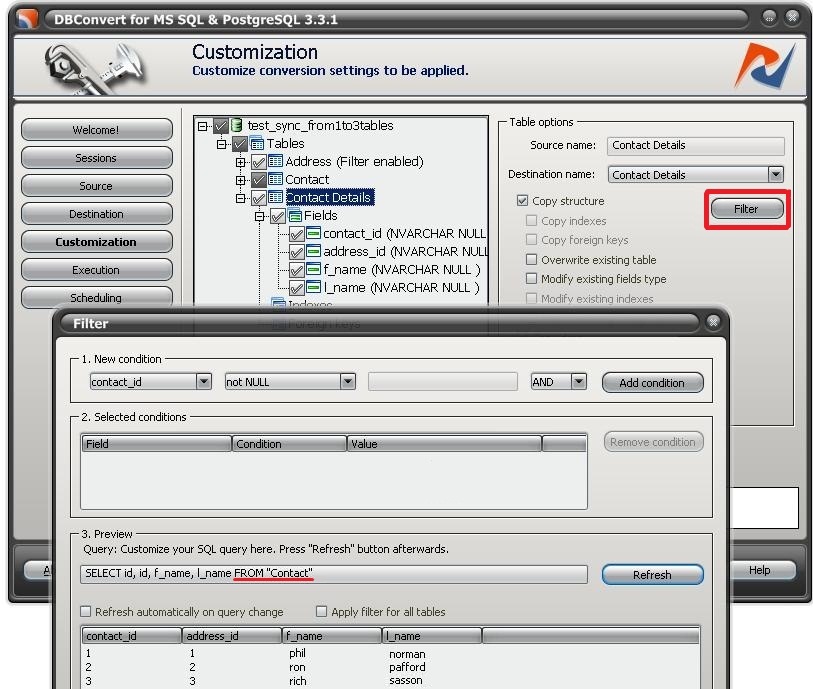Toggle the Contact table checkbox
This screenshot has width=813, height=689.
tap(258, 180)
